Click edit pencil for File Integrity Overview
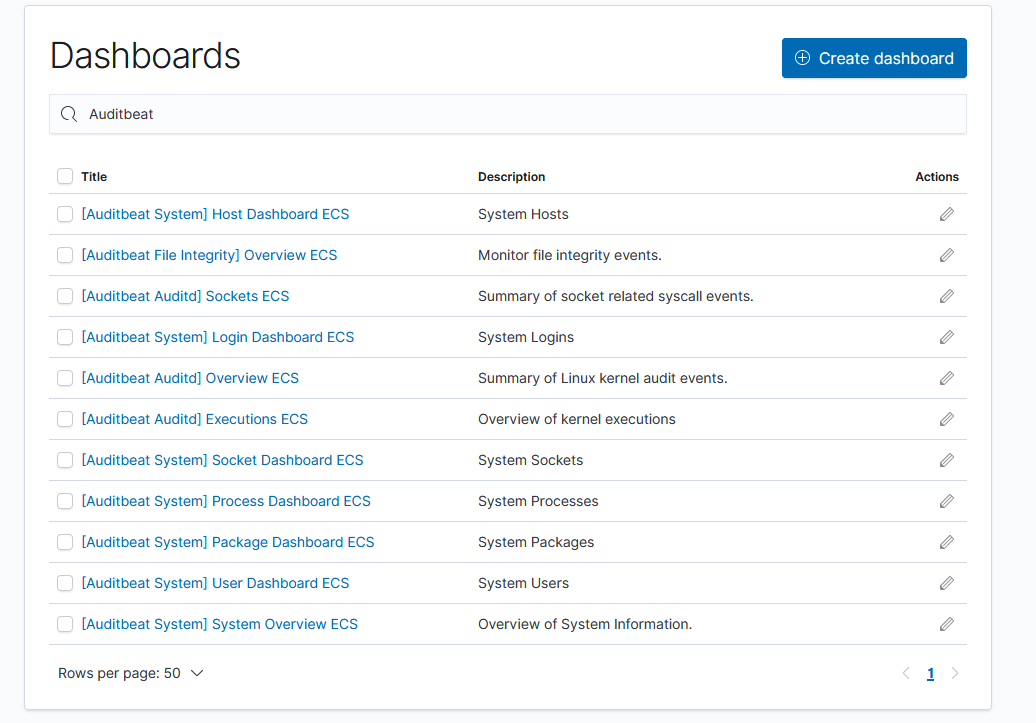 tap(946, 255)
